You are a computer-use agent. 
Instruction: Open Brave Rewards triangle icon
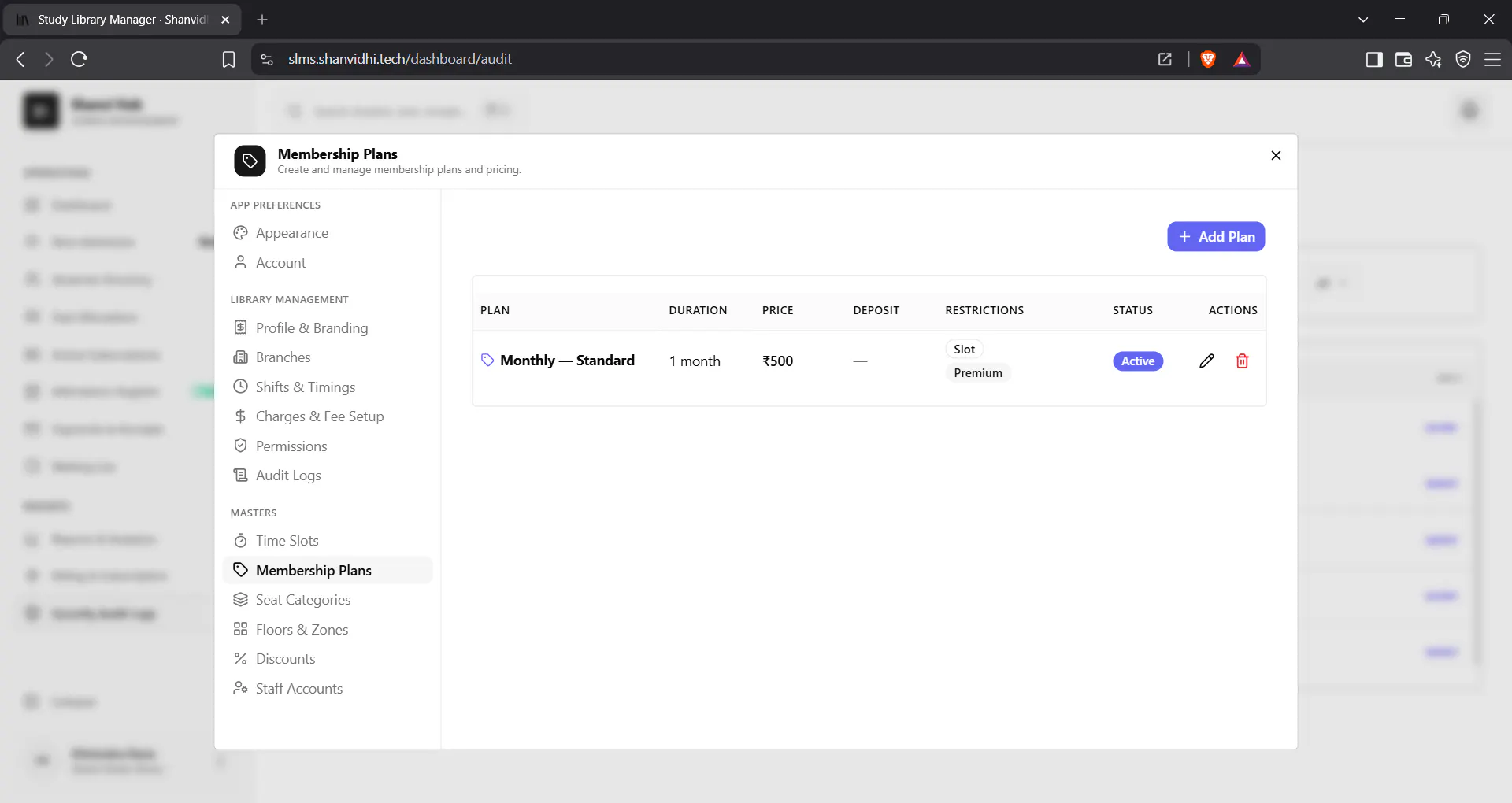1242,59
